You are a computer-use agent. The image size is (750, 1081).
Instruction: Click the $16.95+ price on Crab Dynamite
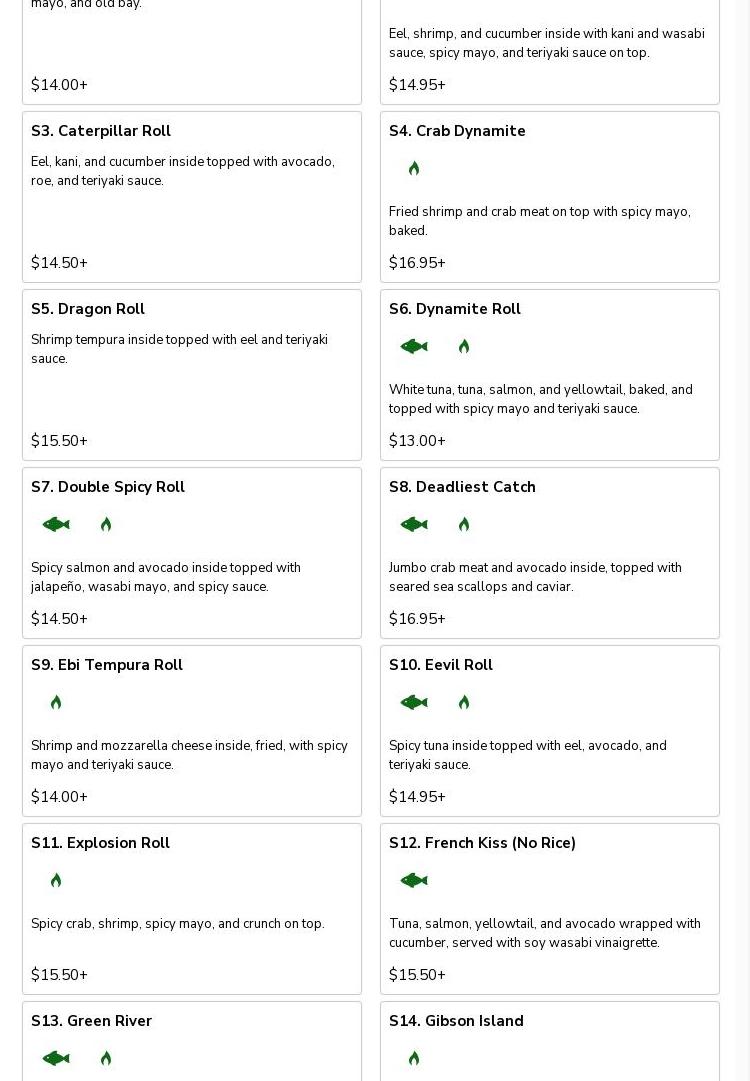click(x=417, y=263)
